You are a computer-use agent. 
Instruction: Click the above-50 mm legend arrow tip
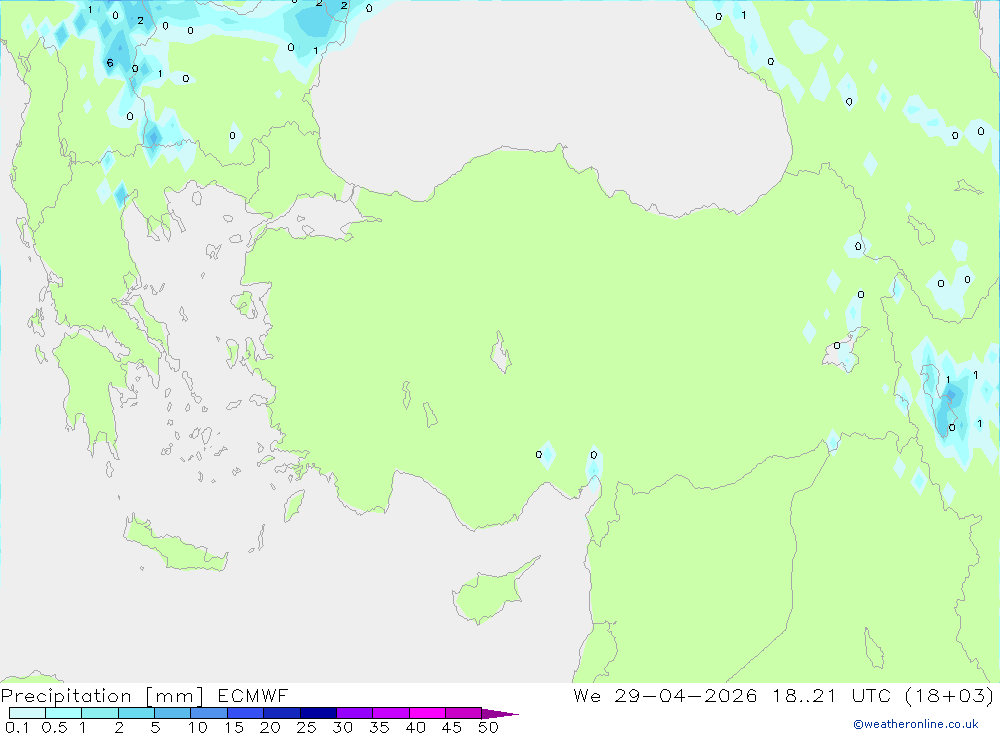click(x=501, y=714)
